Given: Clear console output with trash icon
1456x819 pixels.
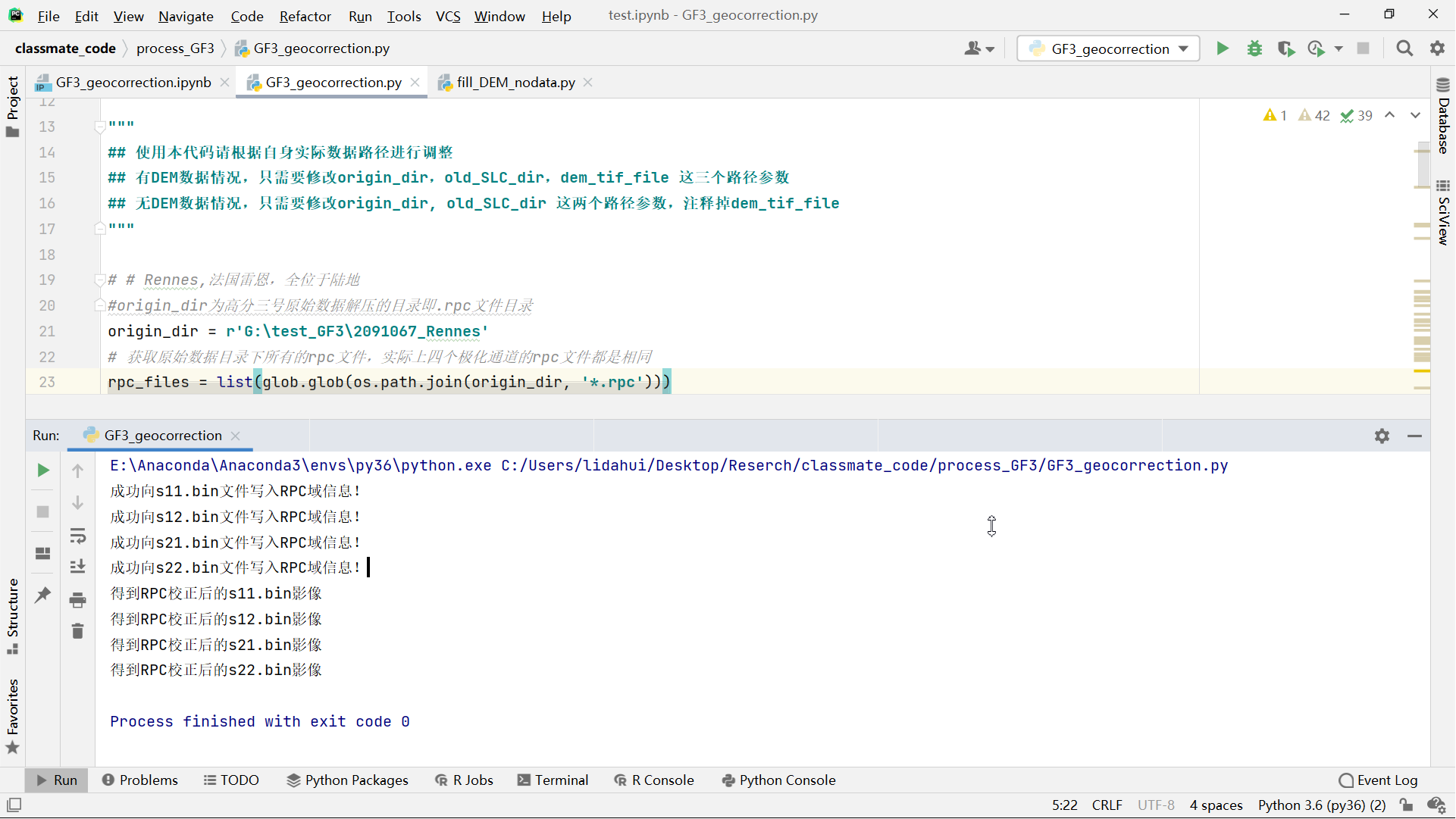Looking at the screenshot, I should click(x=77, y=630).
